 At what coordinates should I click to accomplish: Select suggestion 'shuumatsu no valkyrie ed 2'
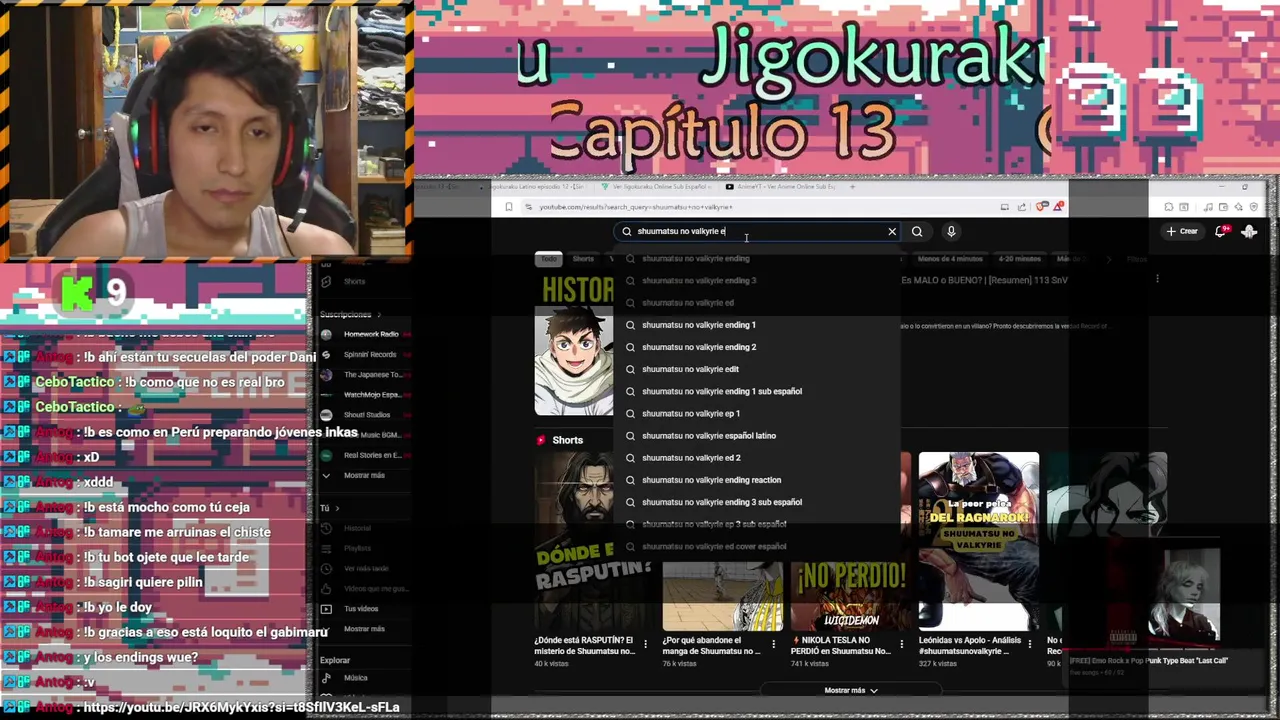tap(758, 457)
